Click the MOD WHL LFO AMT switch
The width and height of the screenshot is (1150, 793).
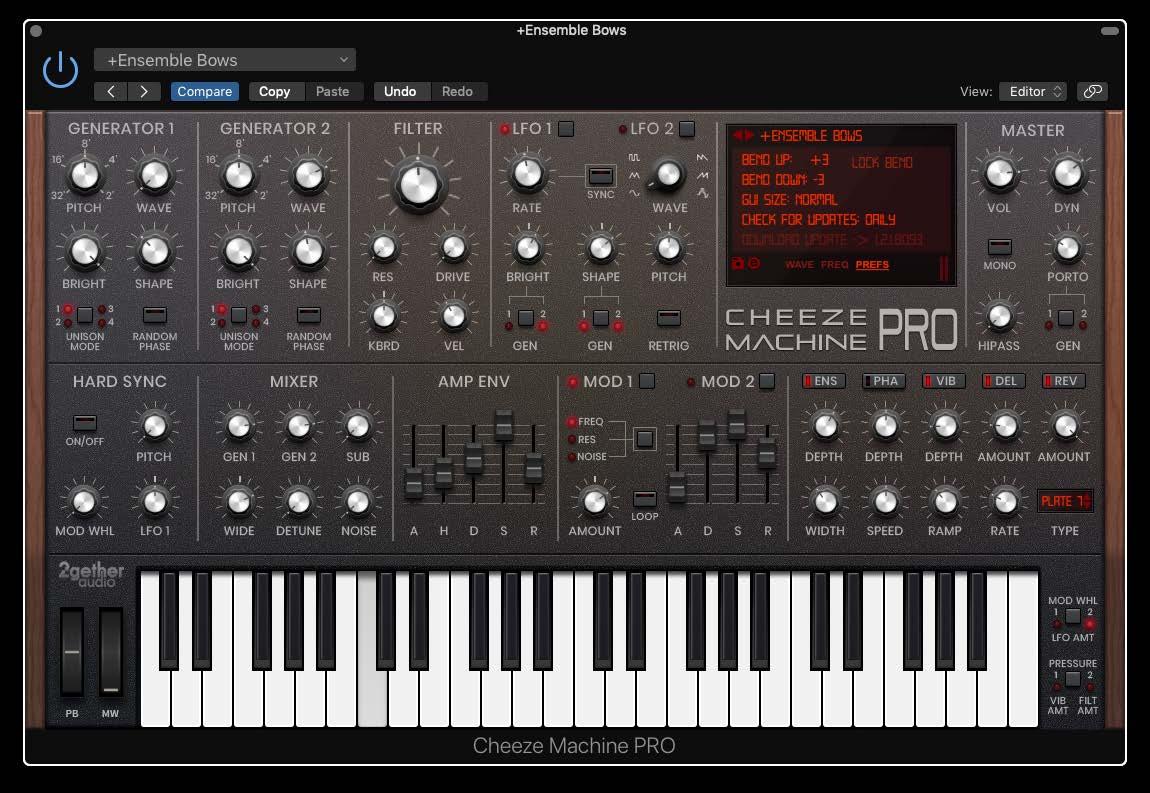[x=1073, y=616]
